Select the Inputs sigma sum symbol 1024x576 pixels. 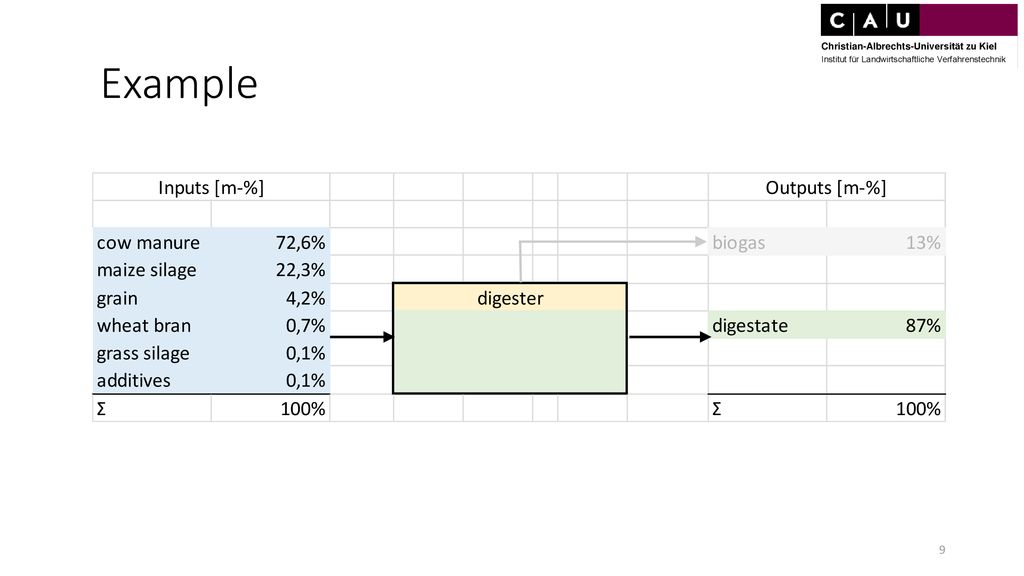coord(101,409)
